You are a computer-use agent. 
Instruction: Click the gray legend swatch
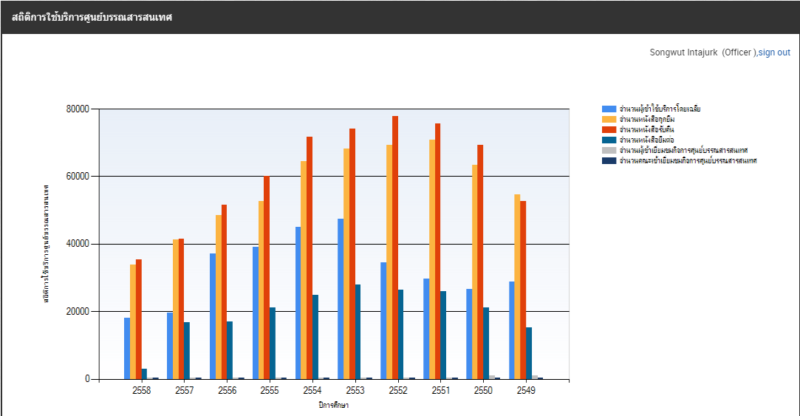(x=608, y=149)
